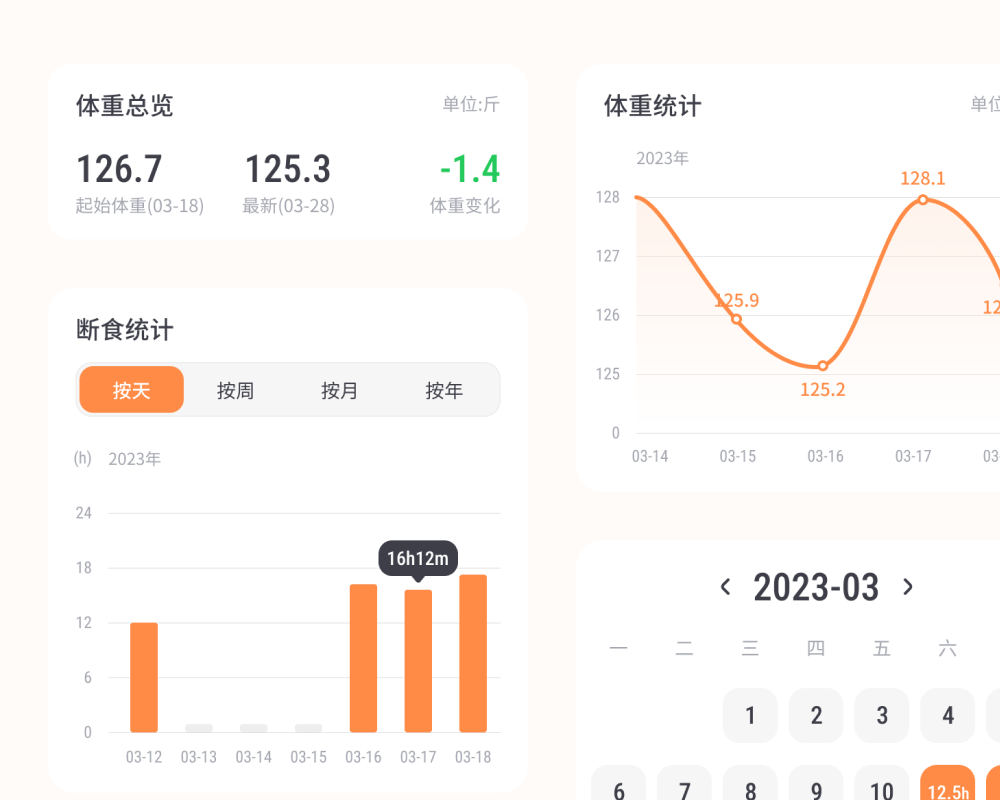Click the orange 12.5h fasting badge in calendar
Viewport: 1000px width, 800px height.
tap(947, 790)
